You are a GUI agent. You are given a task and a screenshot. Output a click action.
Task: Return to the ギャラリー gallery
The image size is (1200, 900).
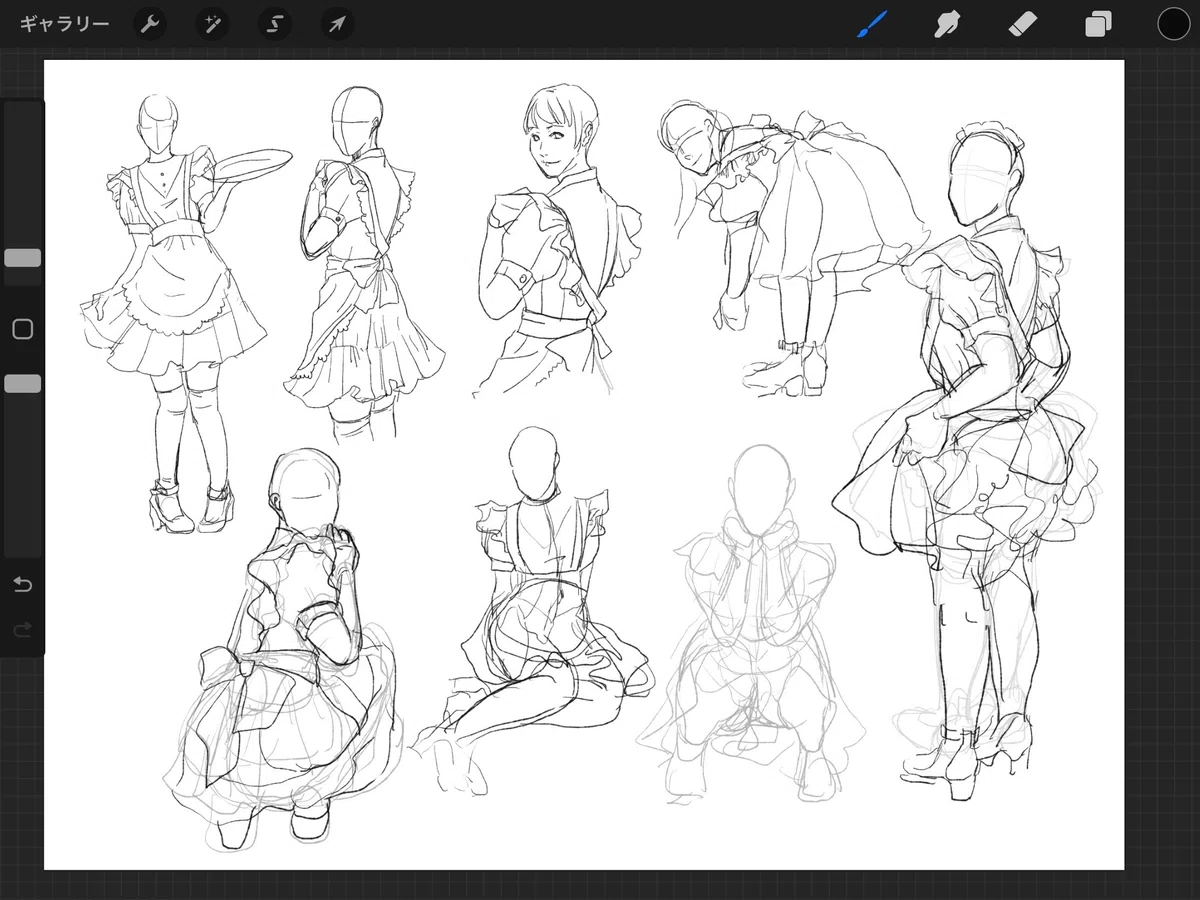coord(64,24)
